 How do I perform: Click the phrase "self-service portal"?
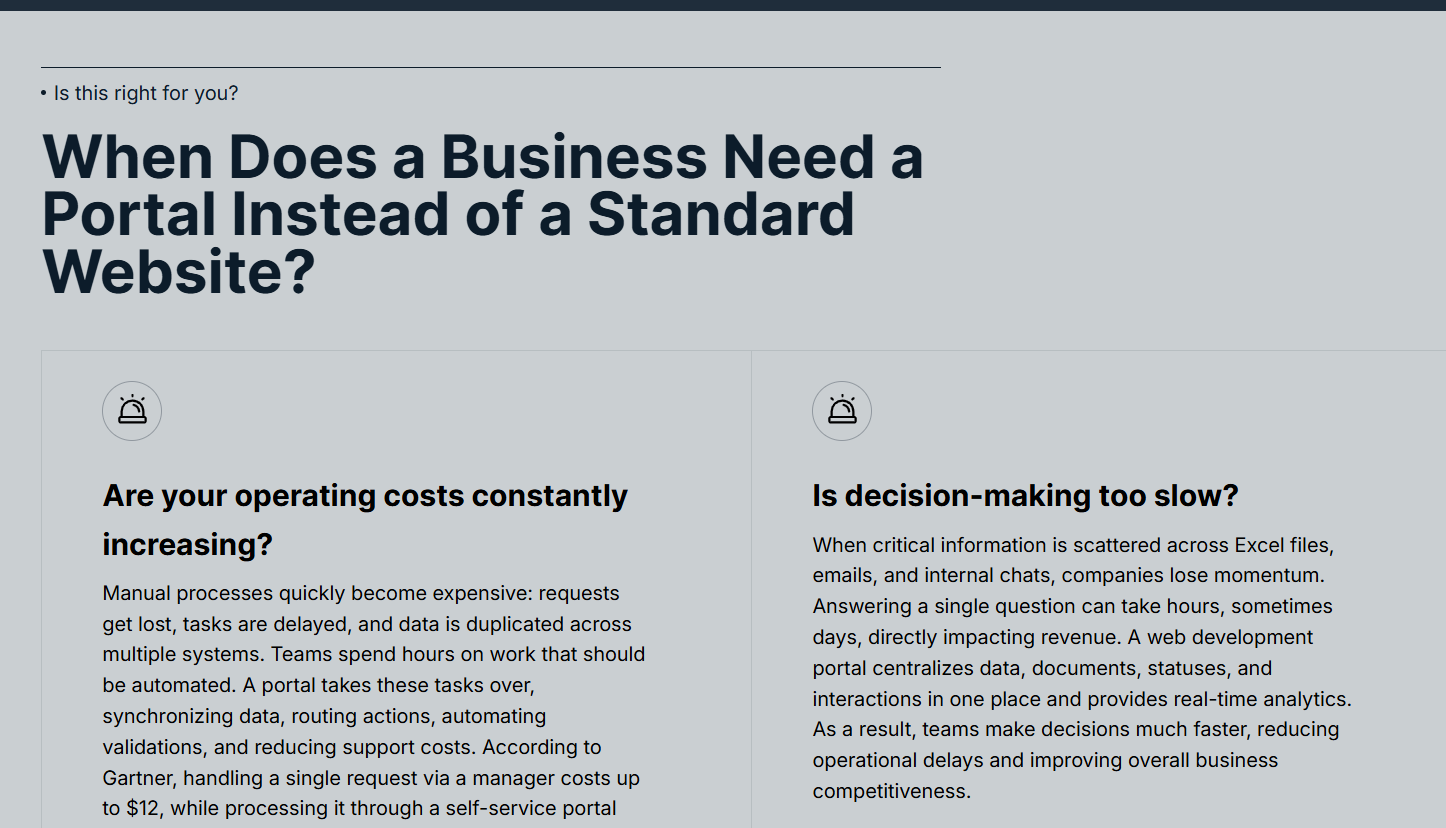point(531,809)
